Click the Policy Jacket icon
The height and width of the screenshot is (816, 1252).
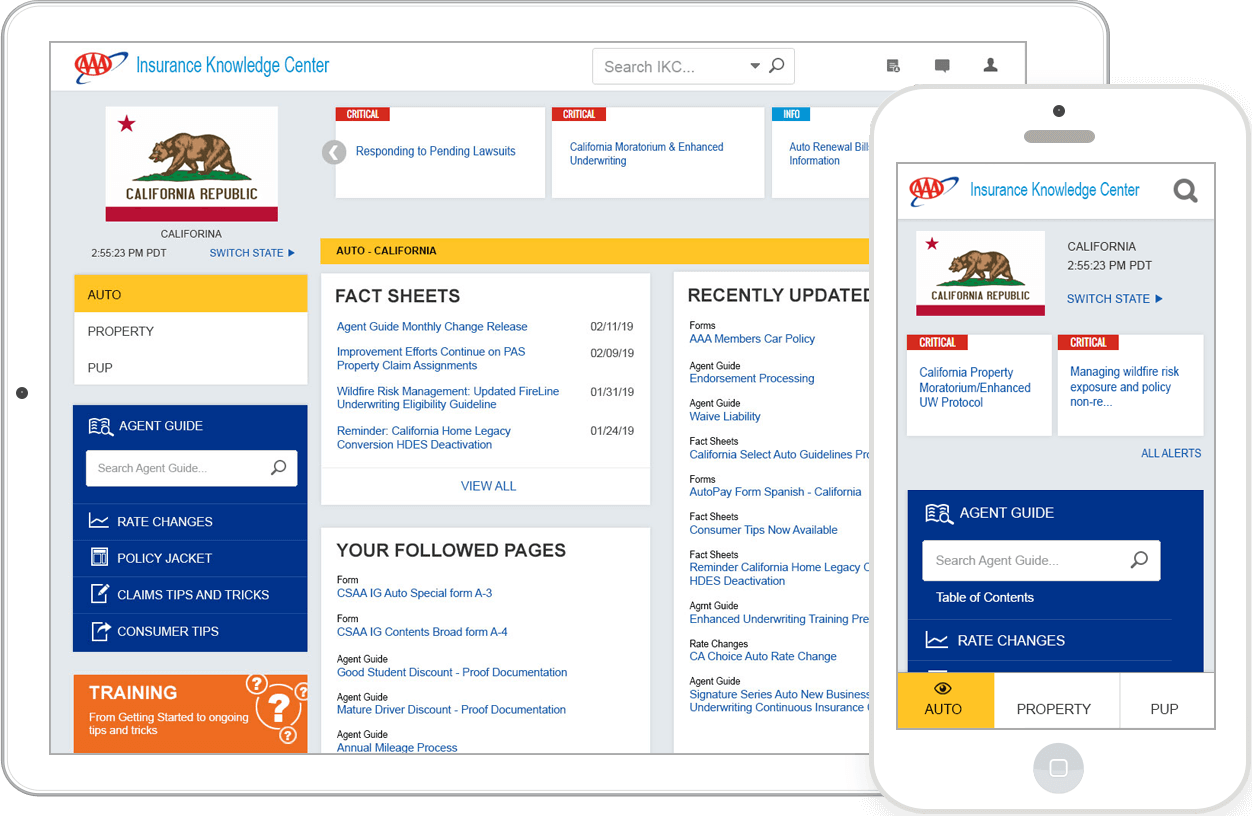click(99, 557)
